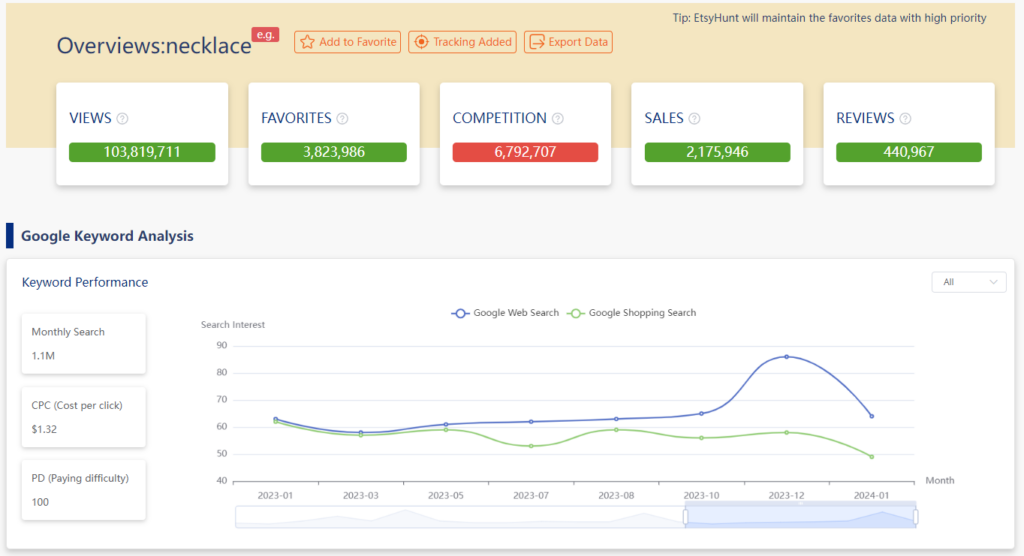Open the All dropdown in Keyword Performance

[x=968, y=282]
